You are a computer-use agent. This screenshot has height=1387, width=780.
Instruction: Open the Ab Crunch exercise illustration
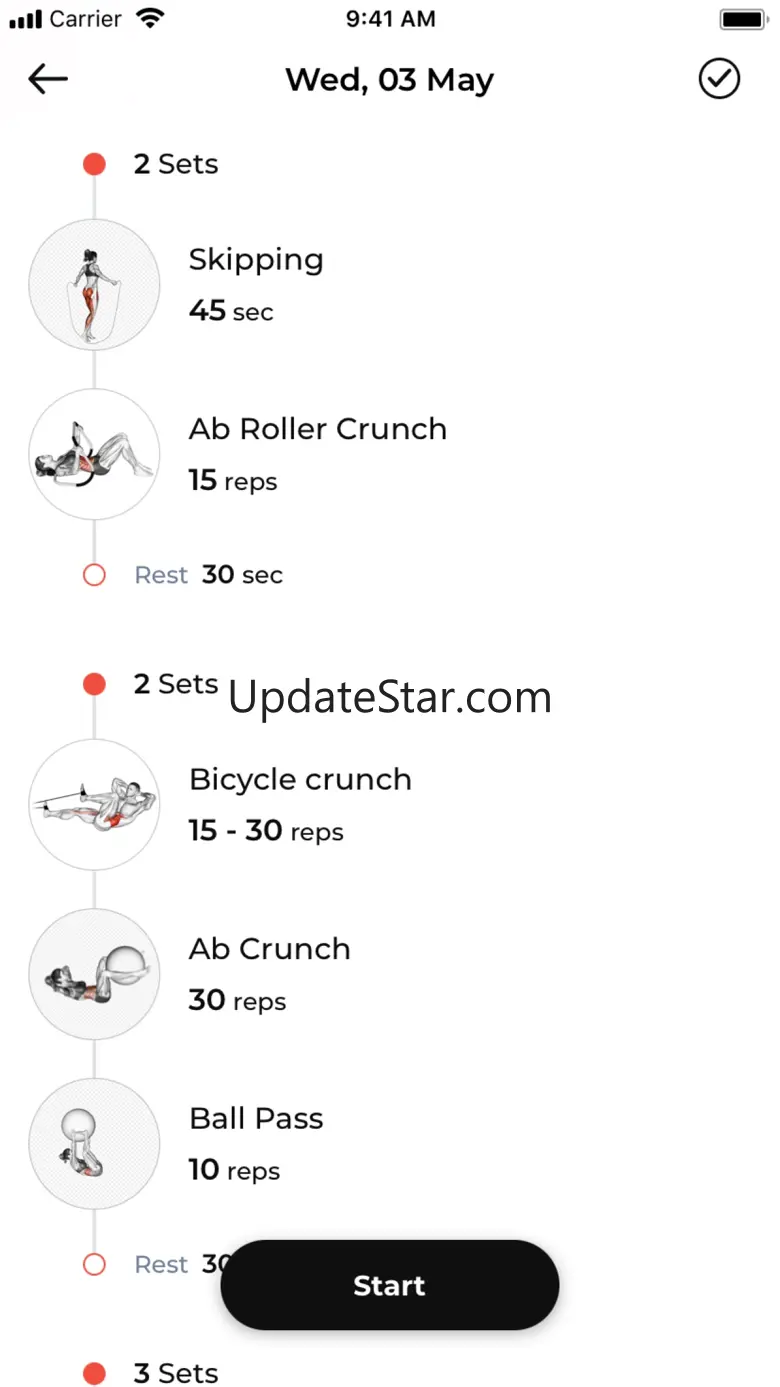(94, 974)
